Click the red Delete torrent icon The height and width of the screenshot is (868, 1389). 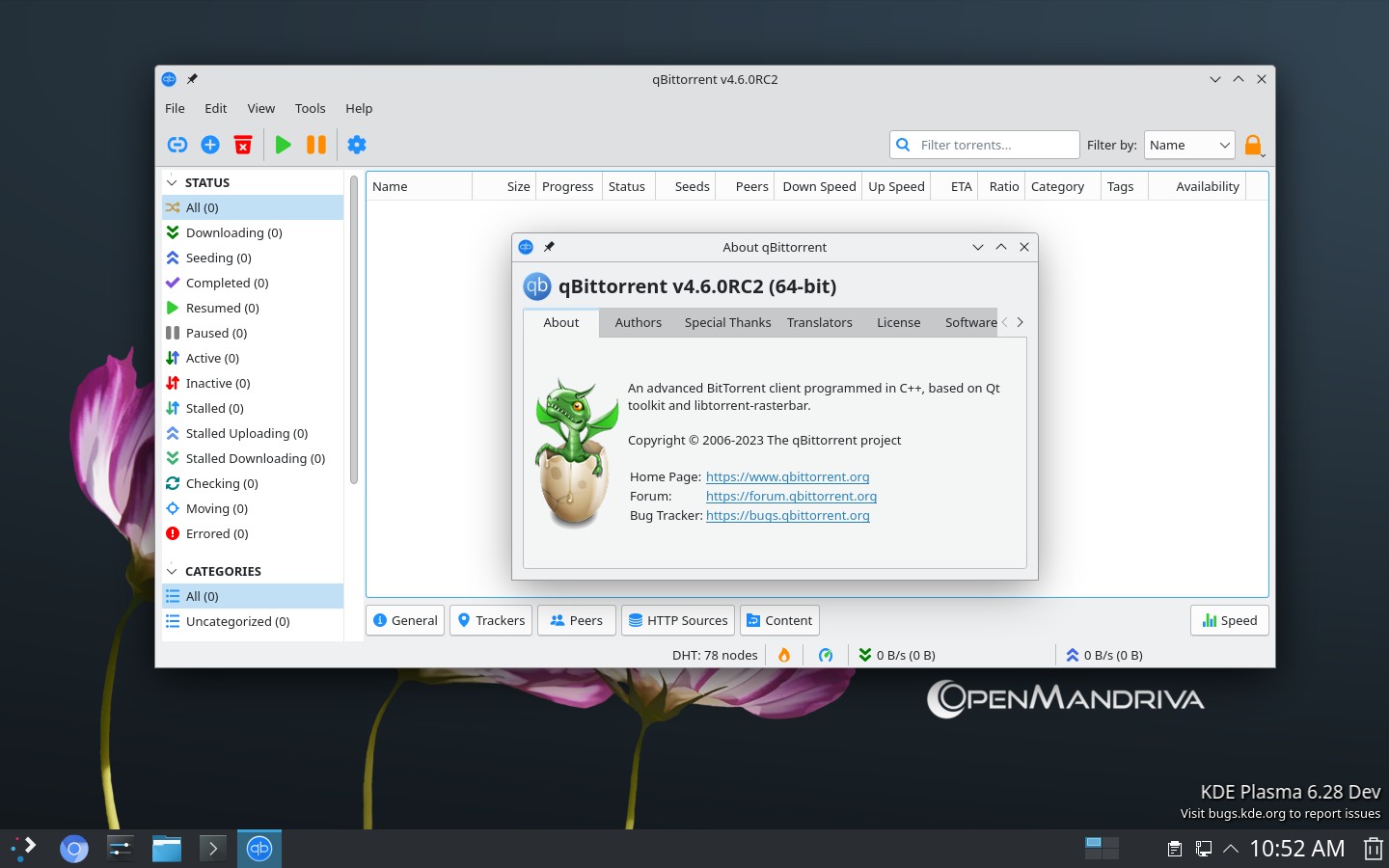(243, 145)
